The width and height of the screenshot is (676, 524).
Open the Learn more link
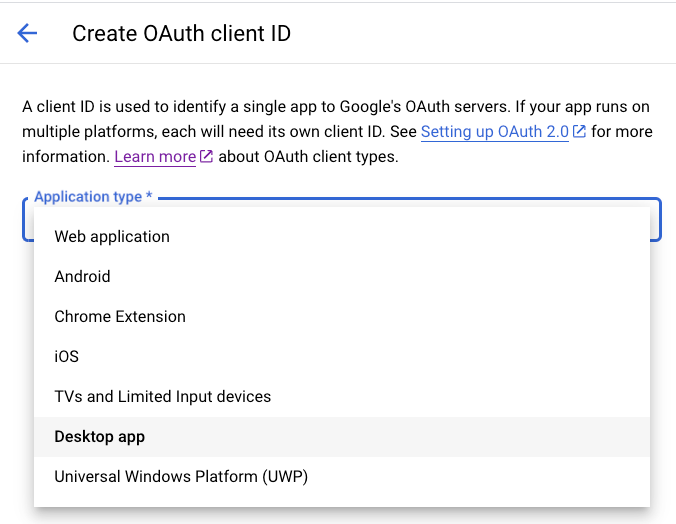155,157
